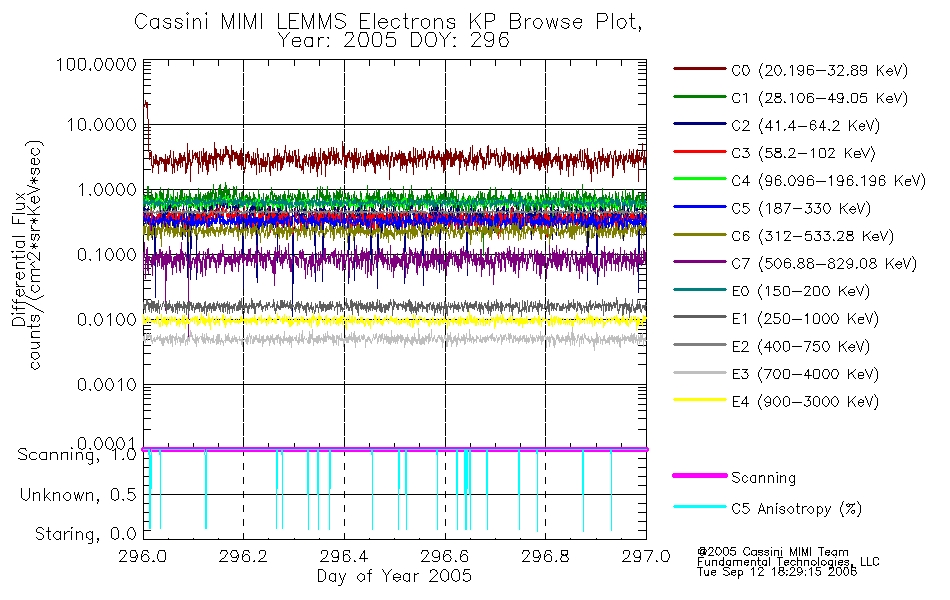Click the 'Day of Year 2005' axis title
This screenshot has height=600, width=950.
(x=394, y=576)
